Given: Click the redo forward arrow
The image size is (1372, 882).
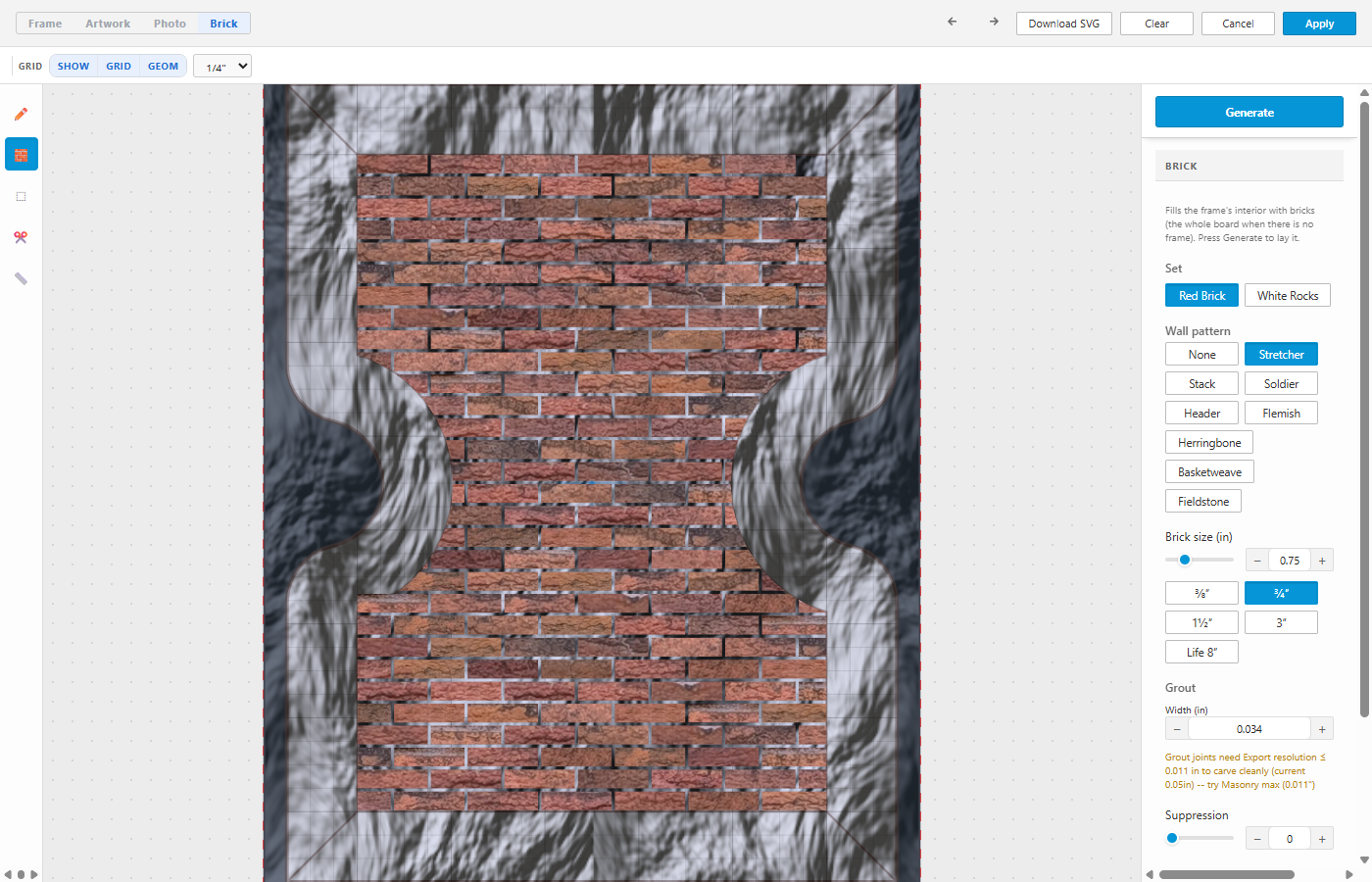Looking at the screenshot, I should [994, 22].
